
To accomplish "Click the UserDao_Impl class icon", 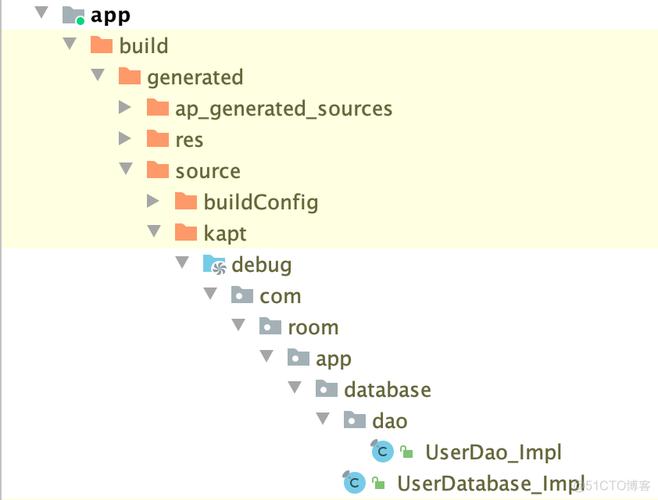I will (382, 451).
